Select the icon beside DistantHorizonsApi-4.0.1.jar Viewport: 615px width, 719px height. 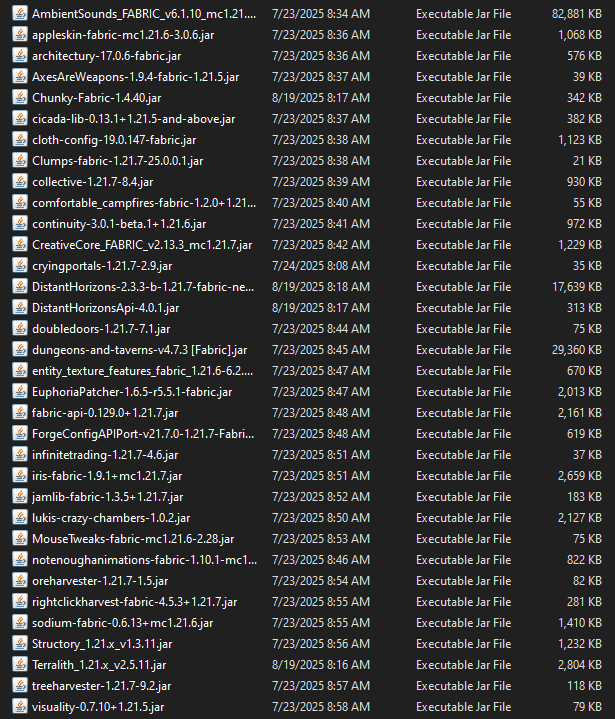pos(20,308)
